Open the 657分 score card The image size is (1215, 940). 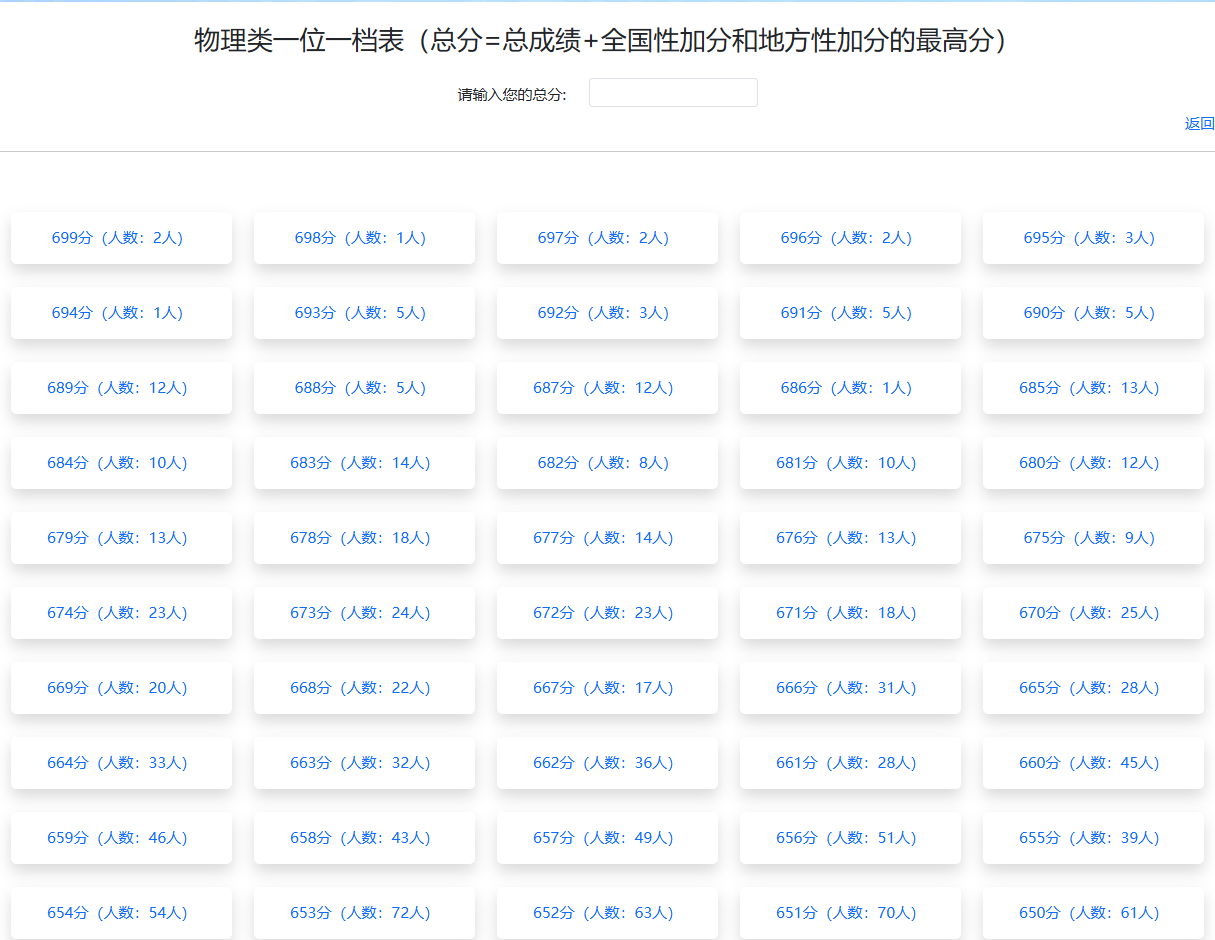[x=607, y=838]
